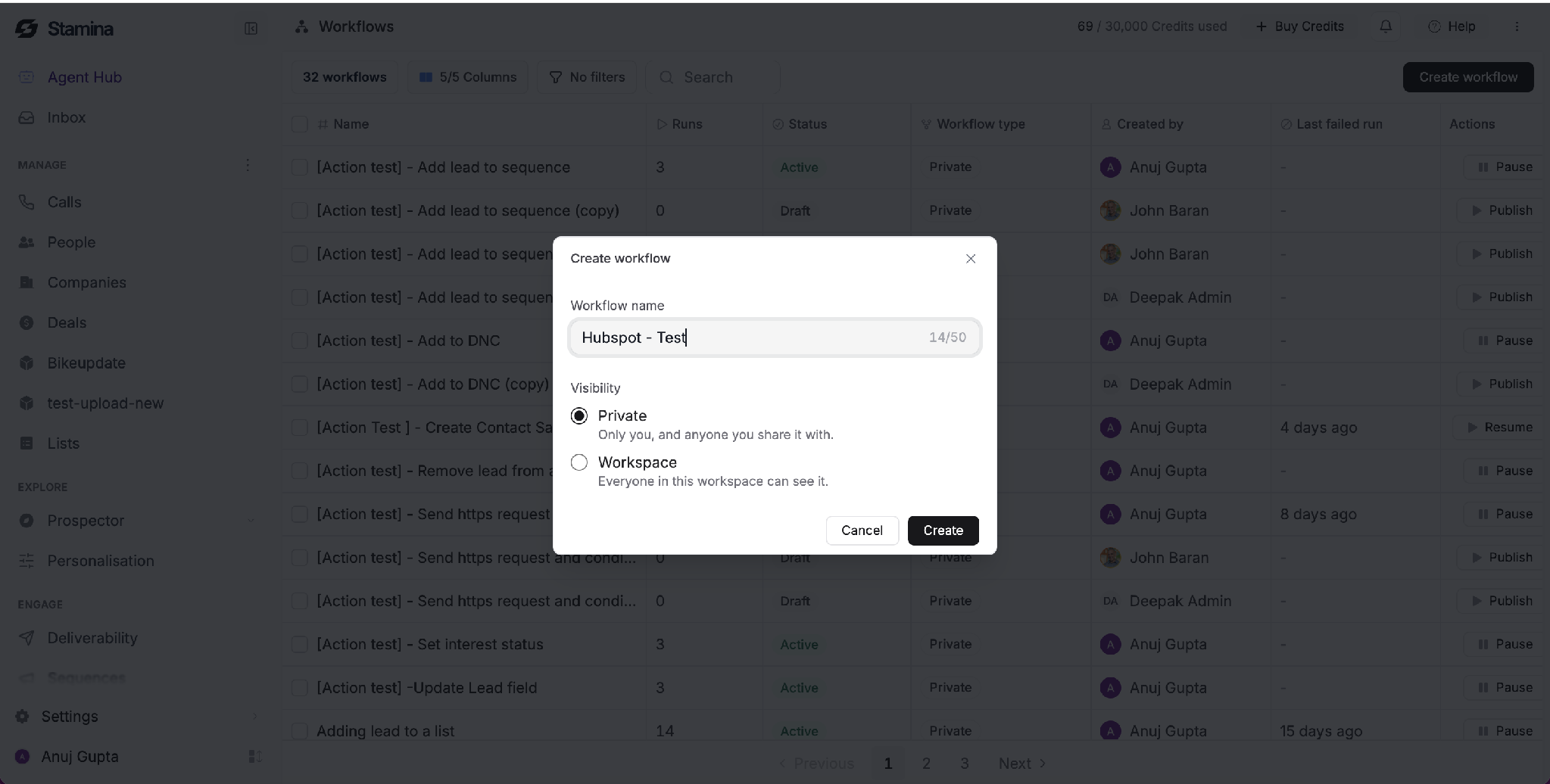The height and width of the screenshot is (784, 1550).
Task: Open Agent Hub in the sidebar
Action: coord(84,77)
